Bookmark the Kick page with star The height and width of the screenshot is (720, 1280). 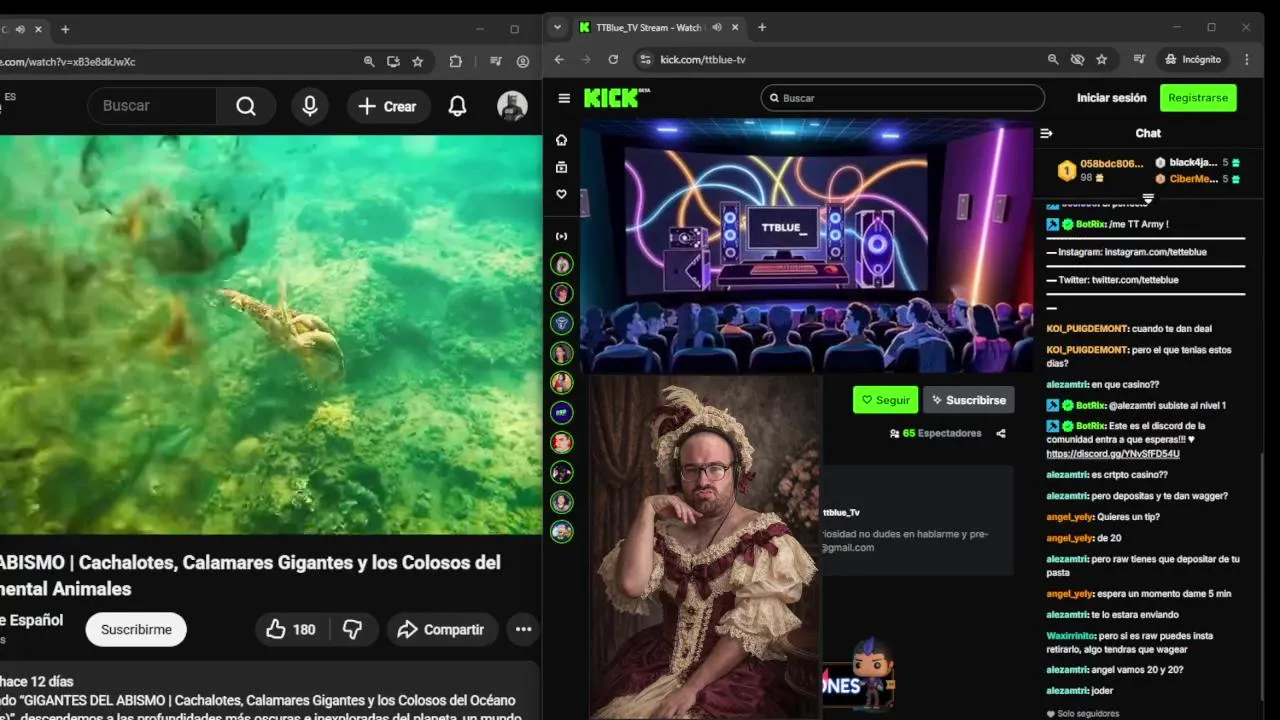(1101, 60)
